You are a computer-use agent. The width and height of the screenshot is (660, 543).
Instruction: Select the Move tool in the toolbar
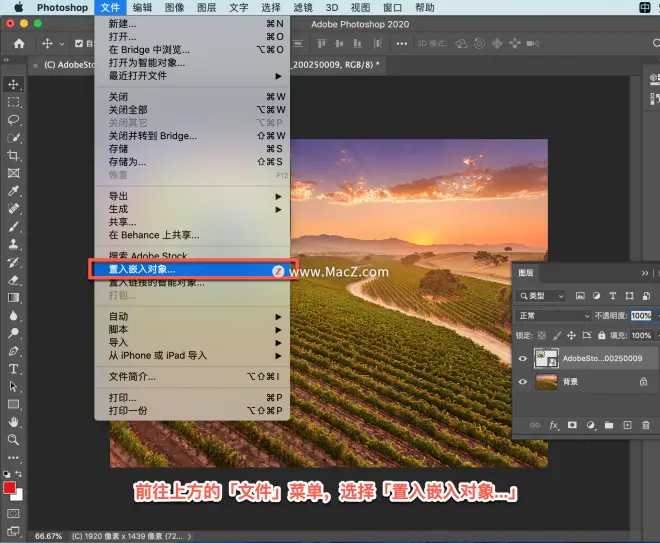(13, 84)
